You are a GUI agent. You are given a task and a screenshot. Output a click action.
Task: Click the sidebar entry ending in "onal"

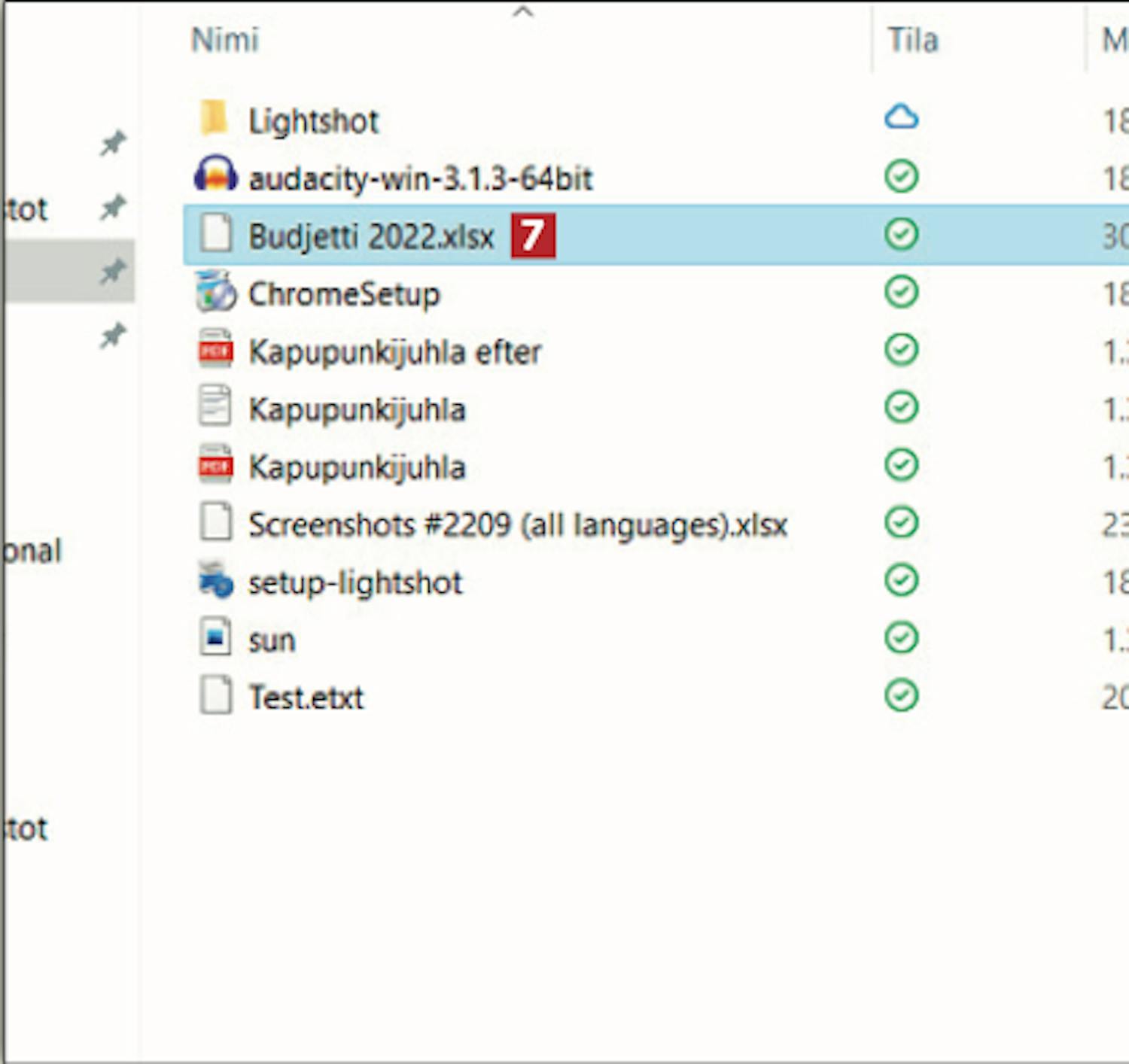coord(32,551)
